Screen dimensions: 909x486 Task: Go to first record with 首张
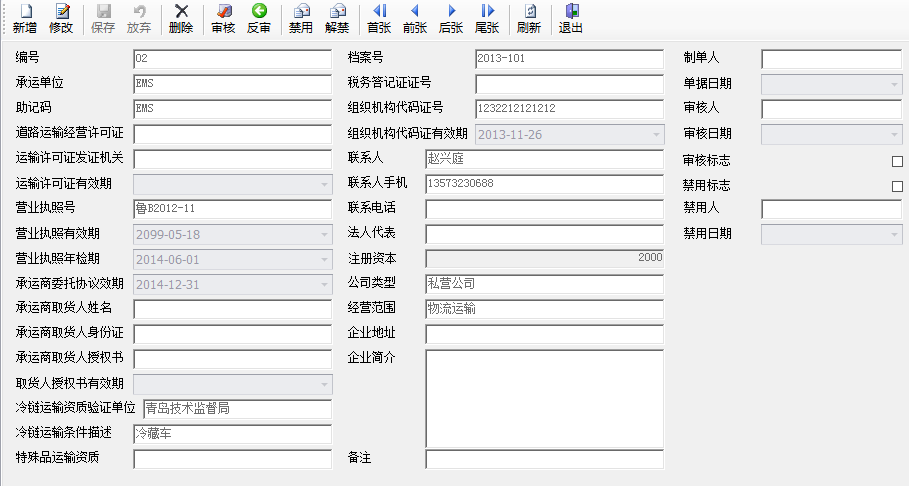379,19
